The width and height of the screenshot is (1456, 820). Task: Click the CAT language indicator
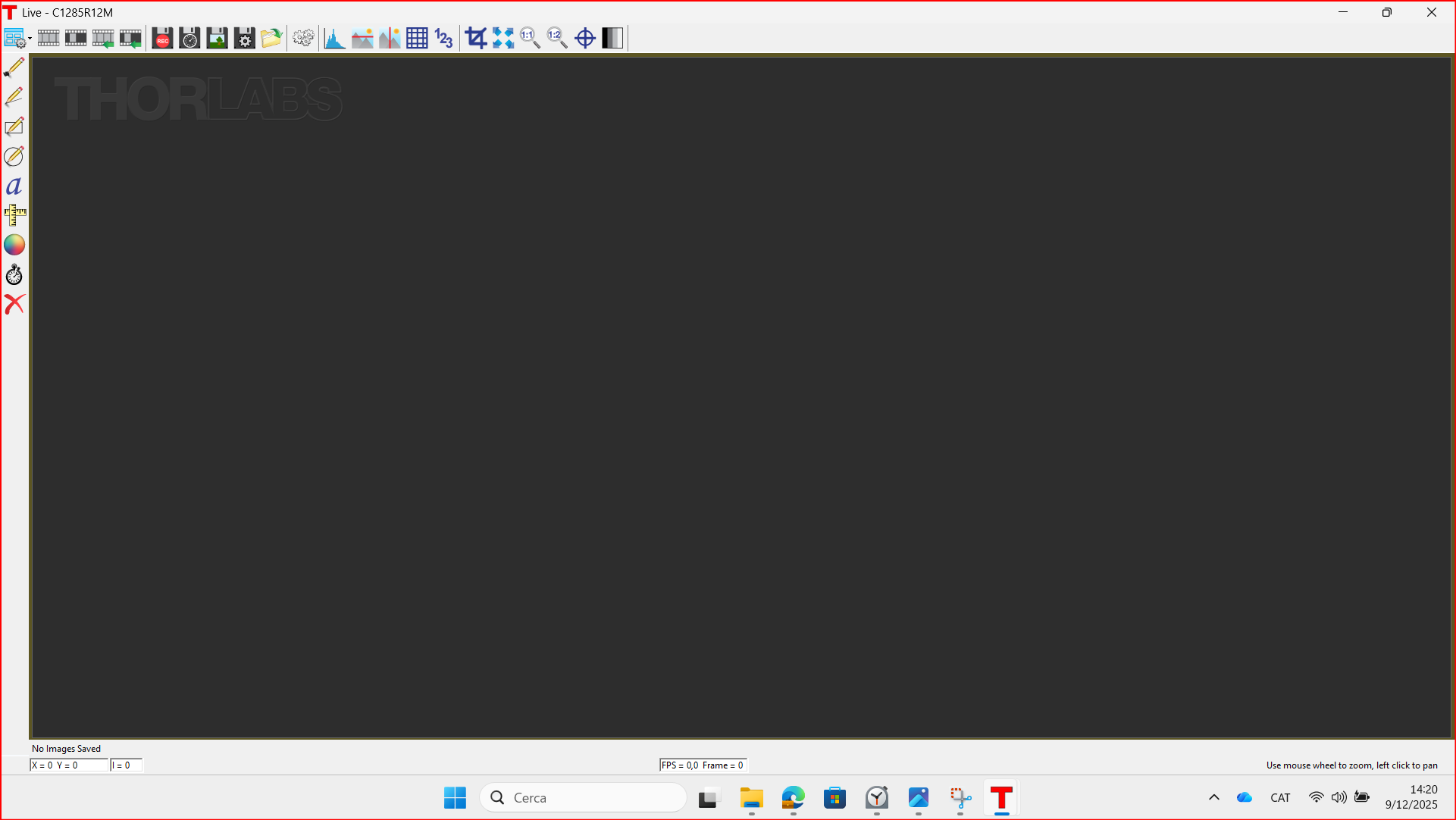(x=1280, y=797)
